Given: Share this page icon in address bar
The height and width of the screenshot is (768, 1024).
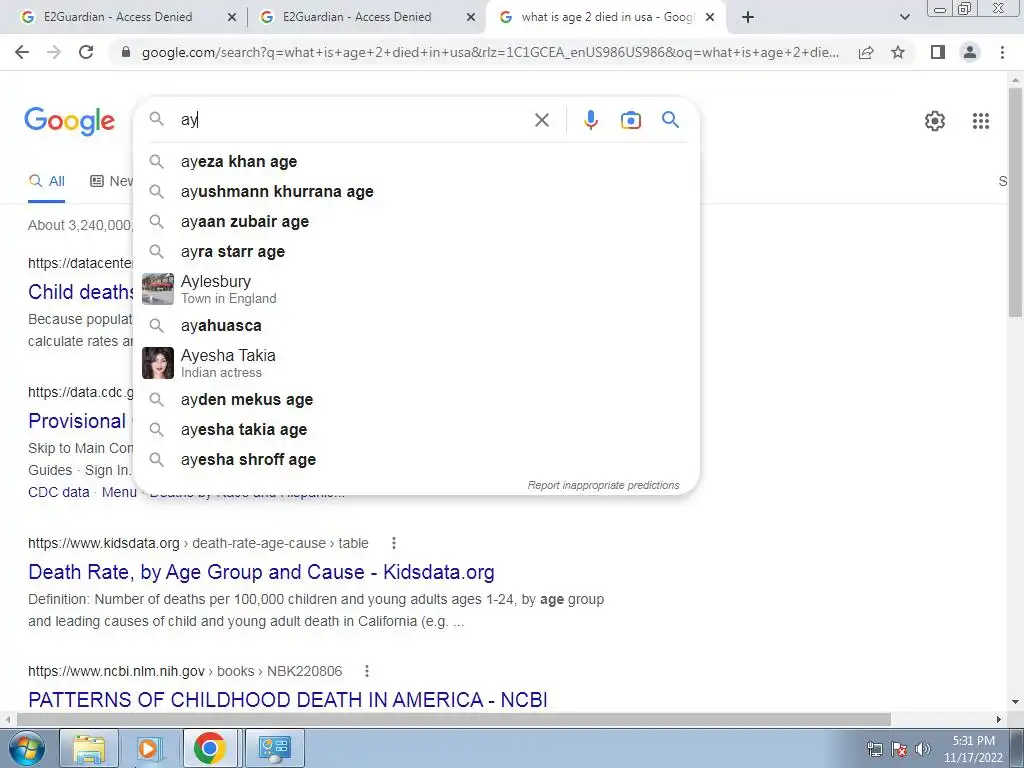Looking at the screenshot, I should (x=866, y=52).
